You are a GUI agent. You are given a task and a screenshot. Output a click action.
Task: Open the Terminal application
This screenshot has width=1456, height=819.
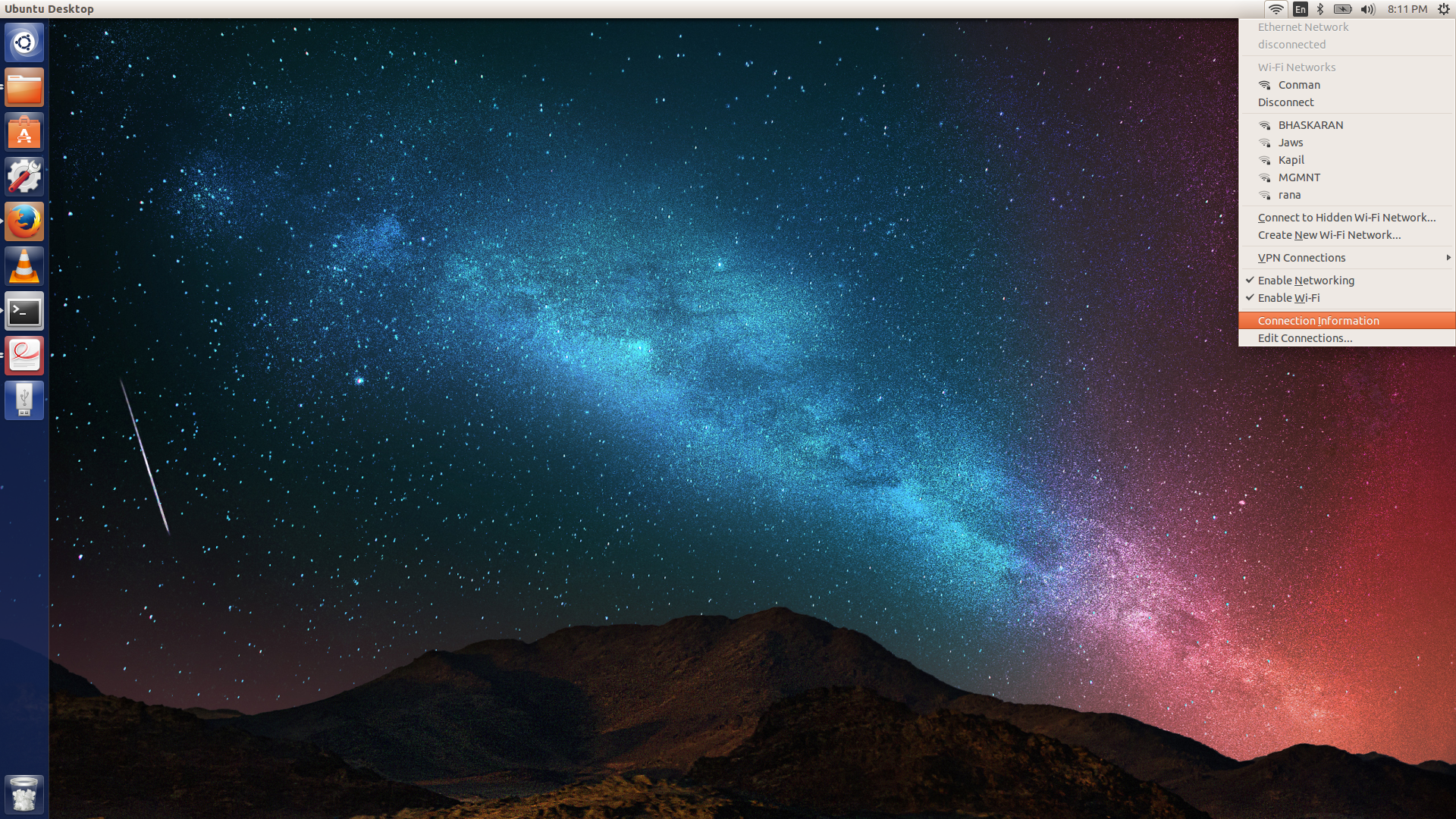tap(24, 311)
